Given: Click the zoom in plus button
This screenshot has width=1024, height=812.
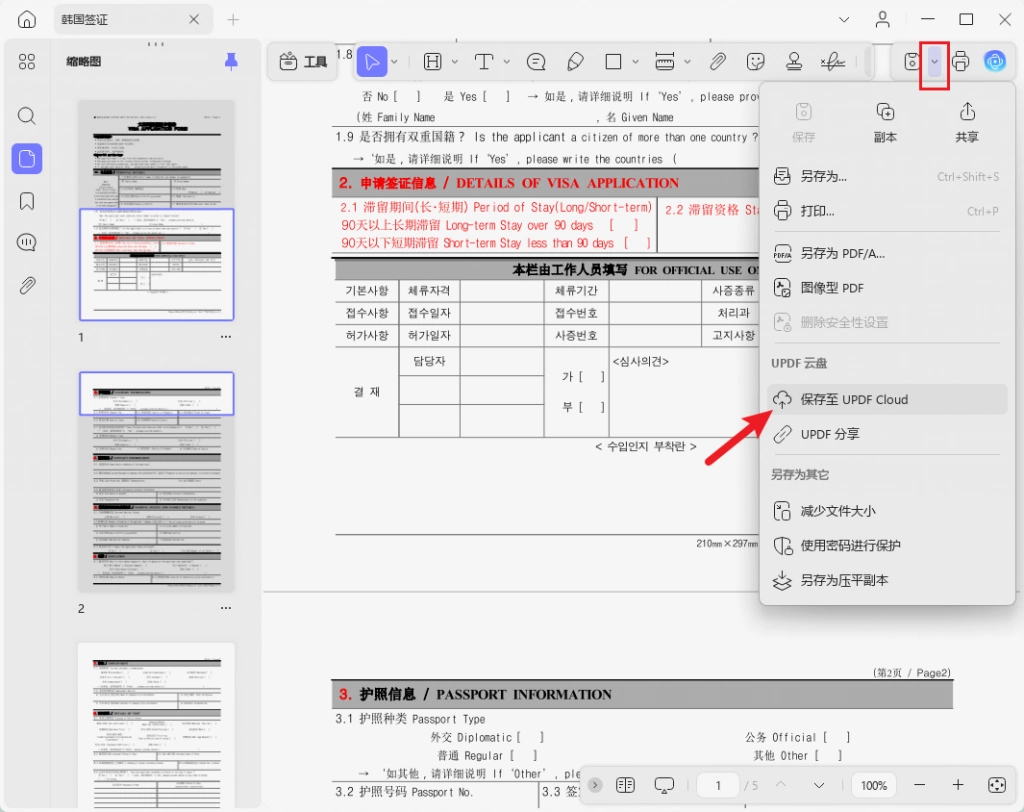Looking at the screenshot, I should click(x=957, y=785).
